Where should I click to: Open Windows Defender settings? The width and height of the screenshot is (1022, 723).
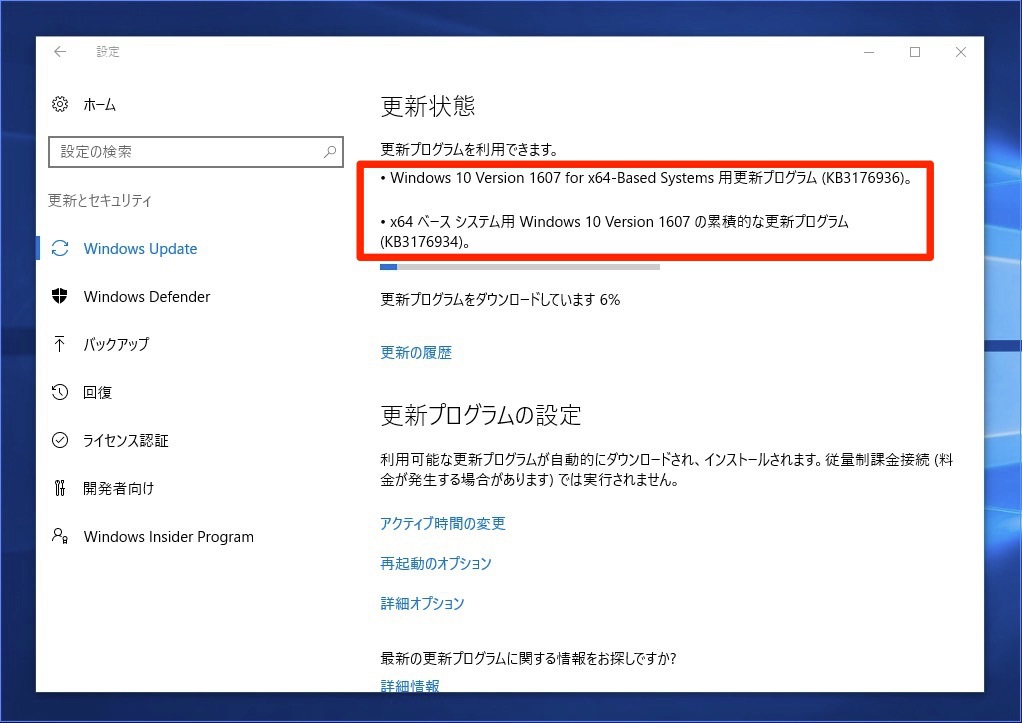pos(147,297)
